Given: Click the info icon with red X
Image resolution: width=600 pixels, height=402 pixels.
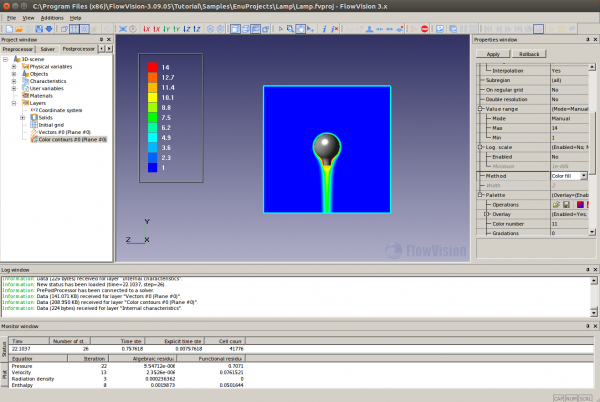Looking at the screenshot, I should [x=334, y=29].
